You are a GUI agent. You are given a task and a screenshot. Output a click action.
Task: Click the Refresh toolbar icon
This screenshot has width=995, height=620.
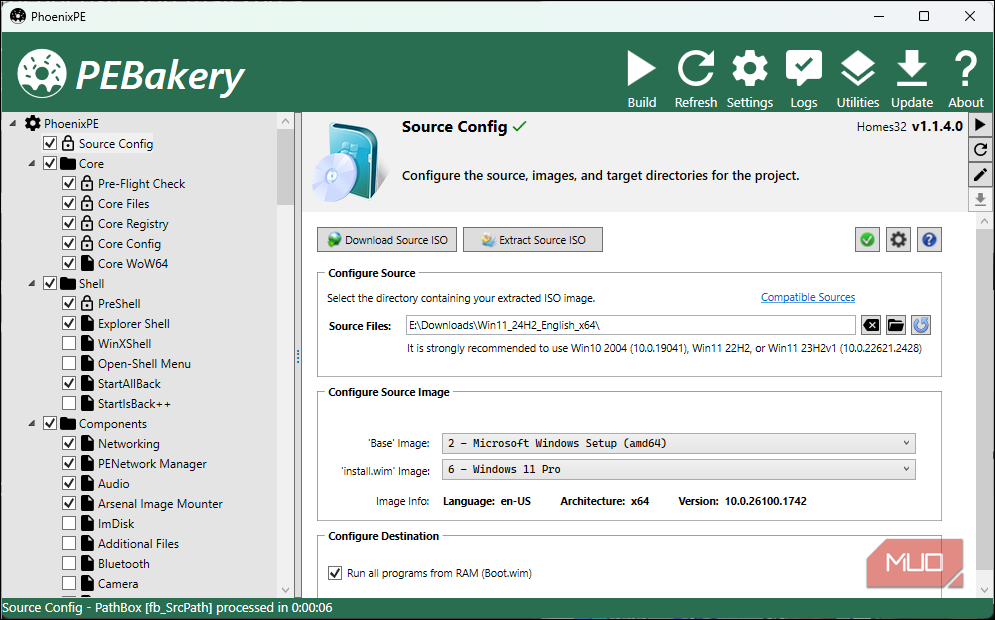coord(695,79)
